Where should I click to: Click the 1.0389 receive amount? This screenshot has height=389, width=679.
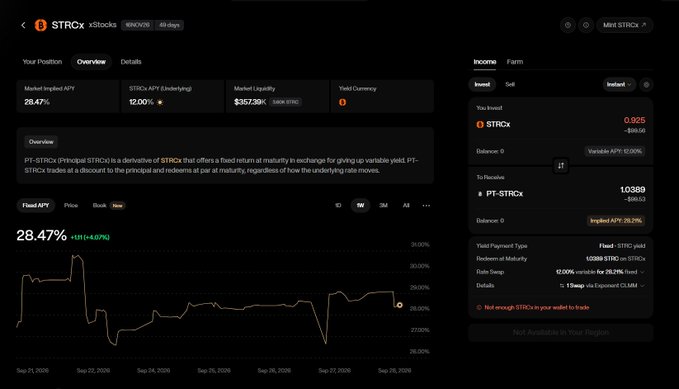click(x=633, y=189)
